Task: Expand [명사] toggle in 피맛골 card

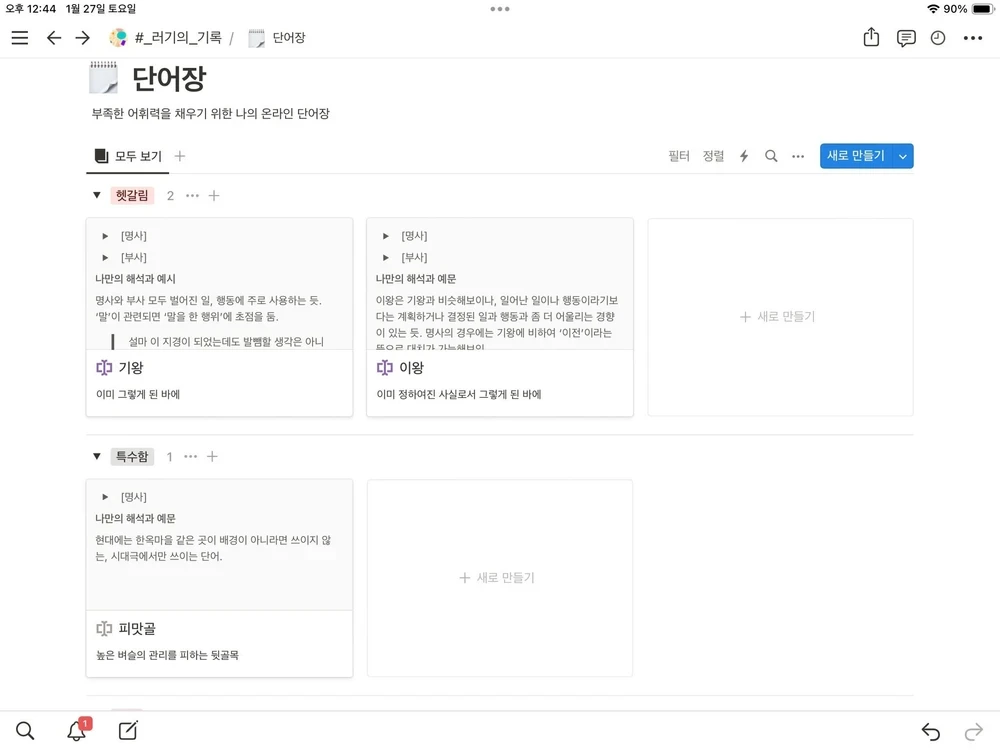Action: coord(105,497)
